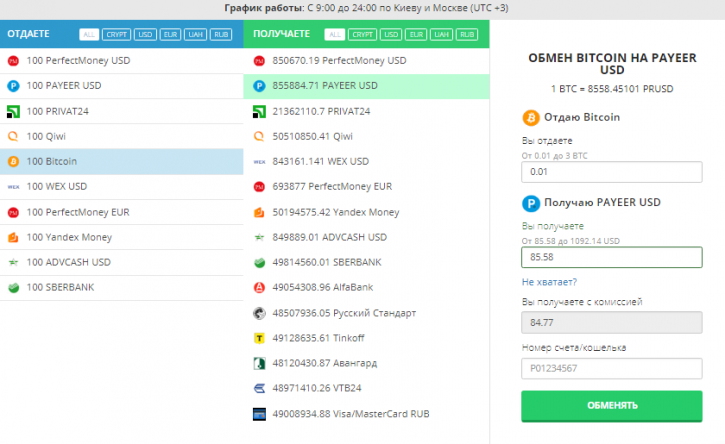The width and height of the screenshot is (725, 444).
Task: Pick 843161.141 WEX USD to receive
Action: [x=366, y=161]
